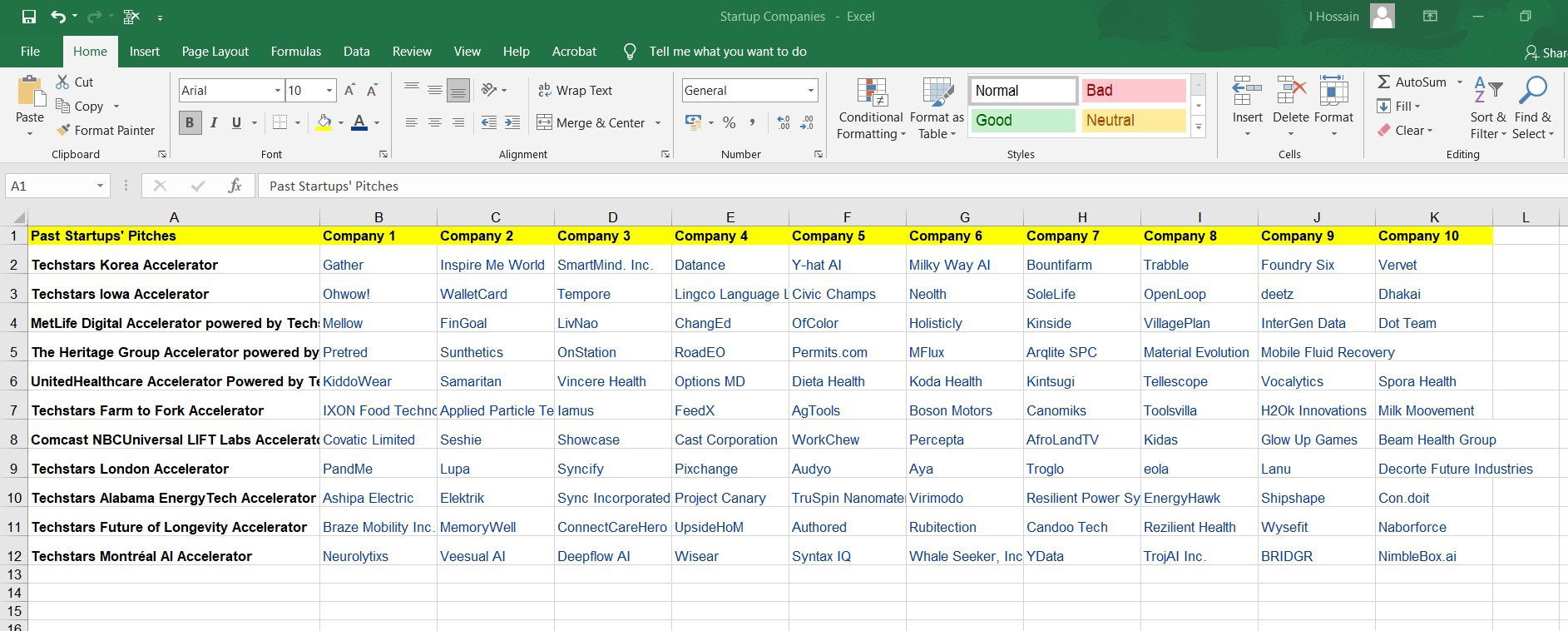Apply the Good cell style
The width and height of the screenshot is (1568, 631).
click(1022, 120)
